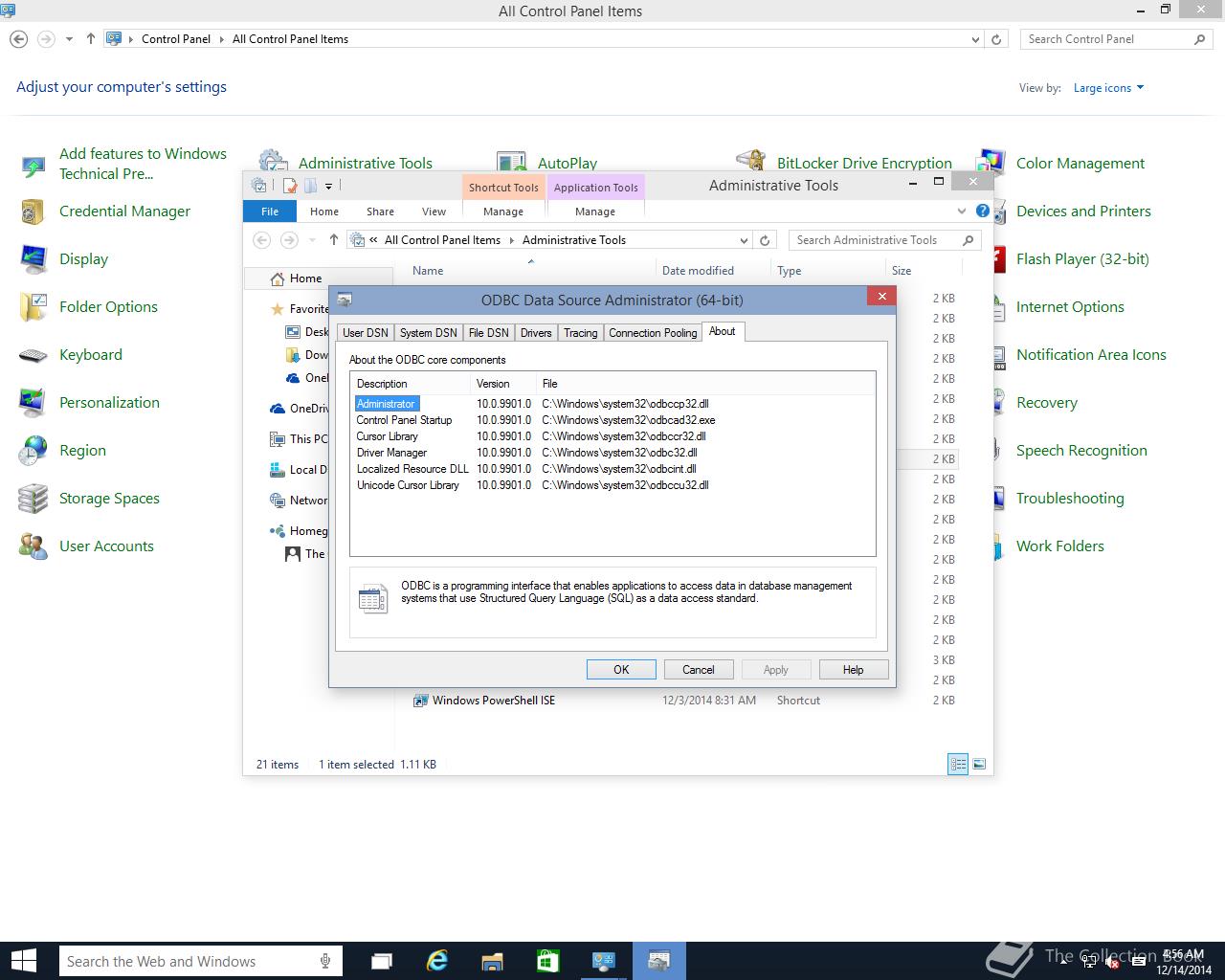Screen dimensions: 1225x980
Task: Open the View by Large icons dropdown
Action: pos(1108,88)
